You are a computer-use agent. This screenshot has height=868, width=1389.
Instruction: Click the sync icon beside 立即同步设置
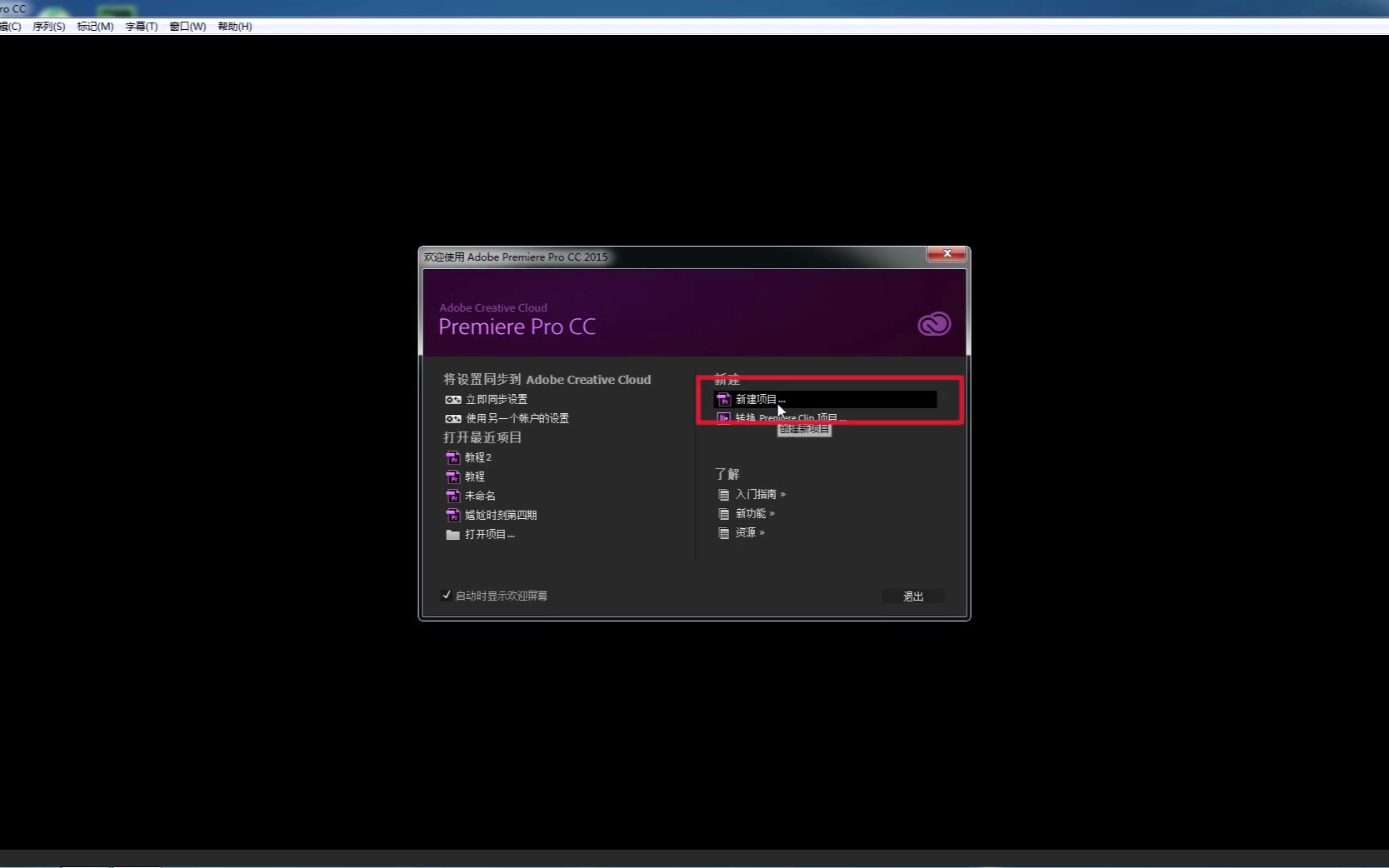point(452,400)
